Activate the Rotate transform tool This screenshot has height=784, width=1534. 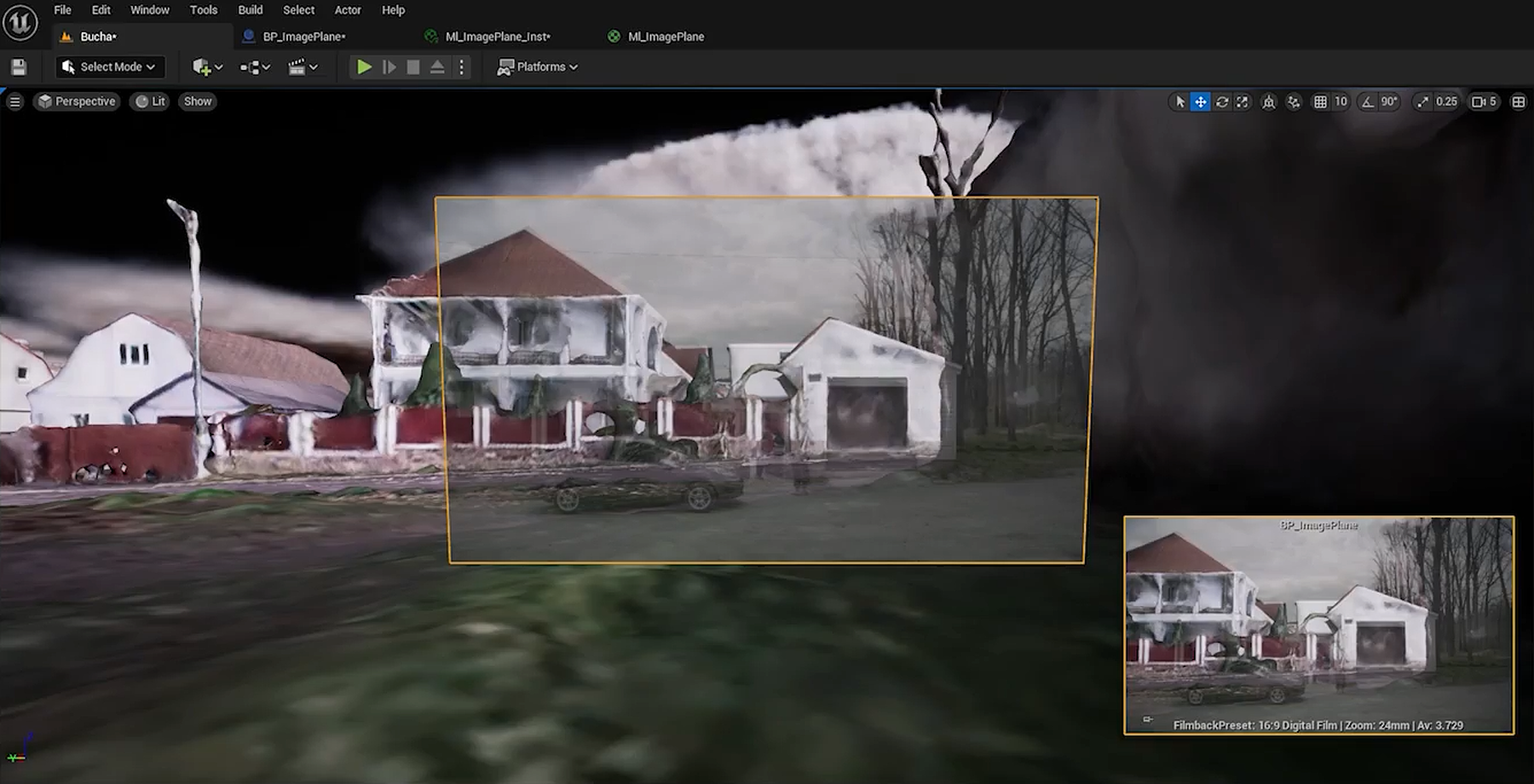click(1221, 101)
